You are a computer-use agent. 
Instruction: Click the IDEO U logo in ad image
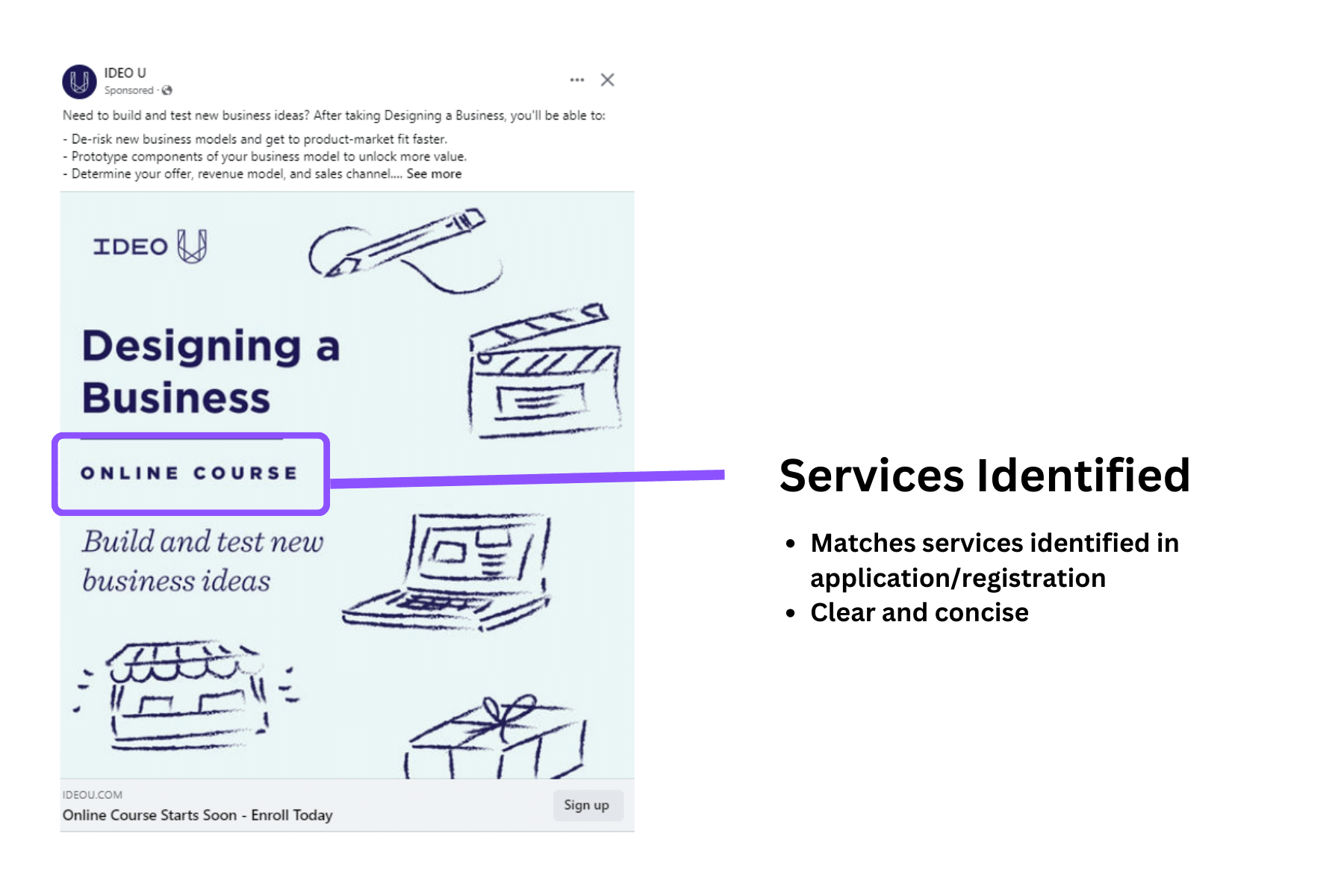pos(150,246)
